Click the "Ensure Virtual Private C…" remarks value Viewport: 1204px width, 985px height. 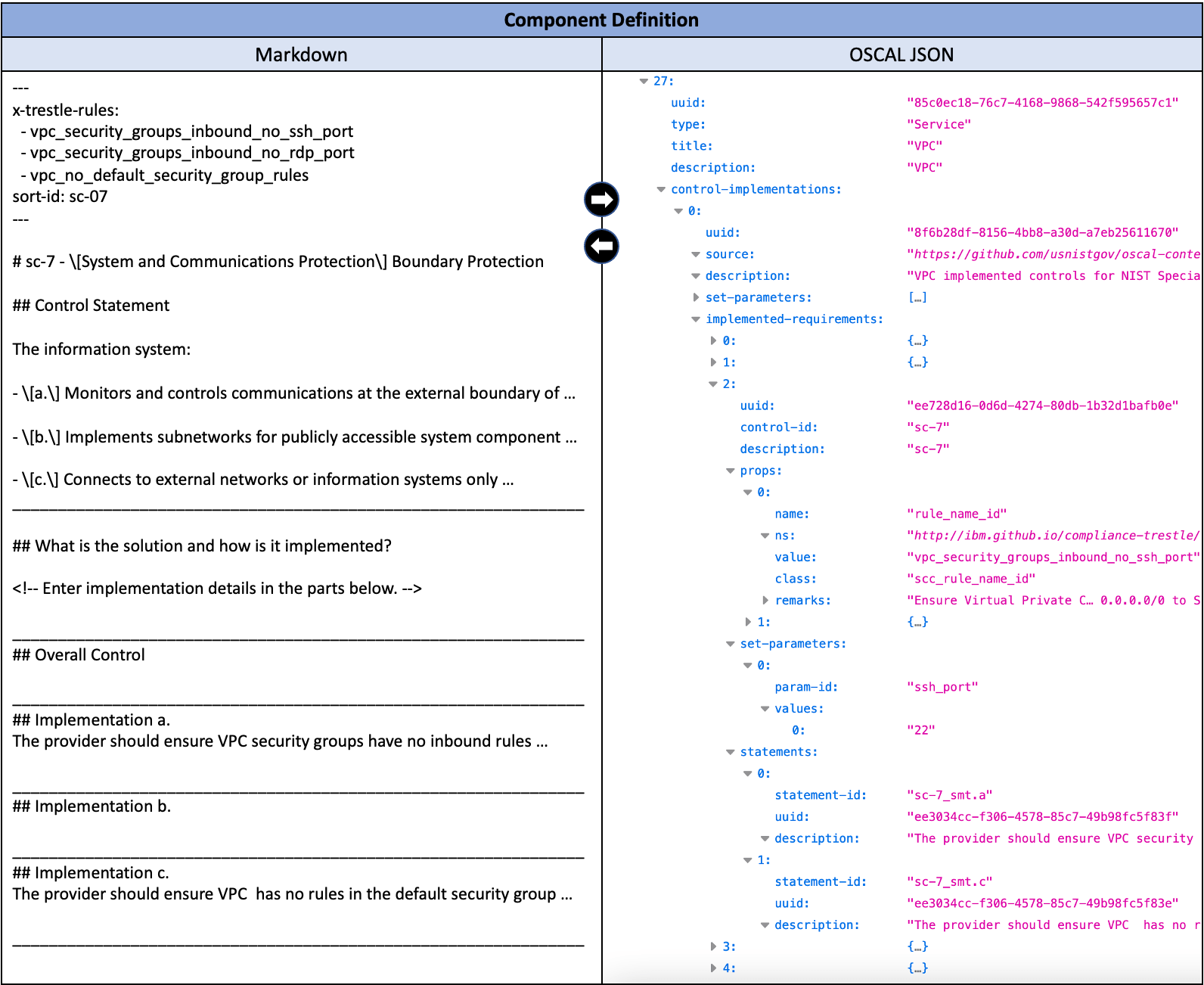pyautogui.click(x=1053, y=601)
